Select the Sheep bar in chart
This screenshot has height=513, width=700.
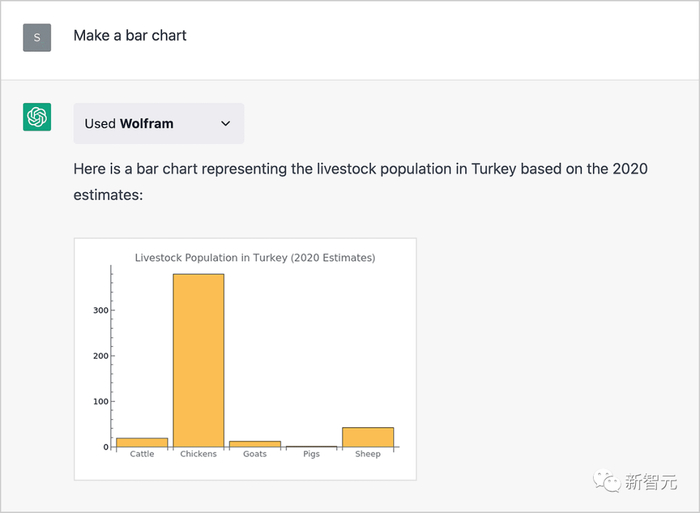[x=368, y=437]
